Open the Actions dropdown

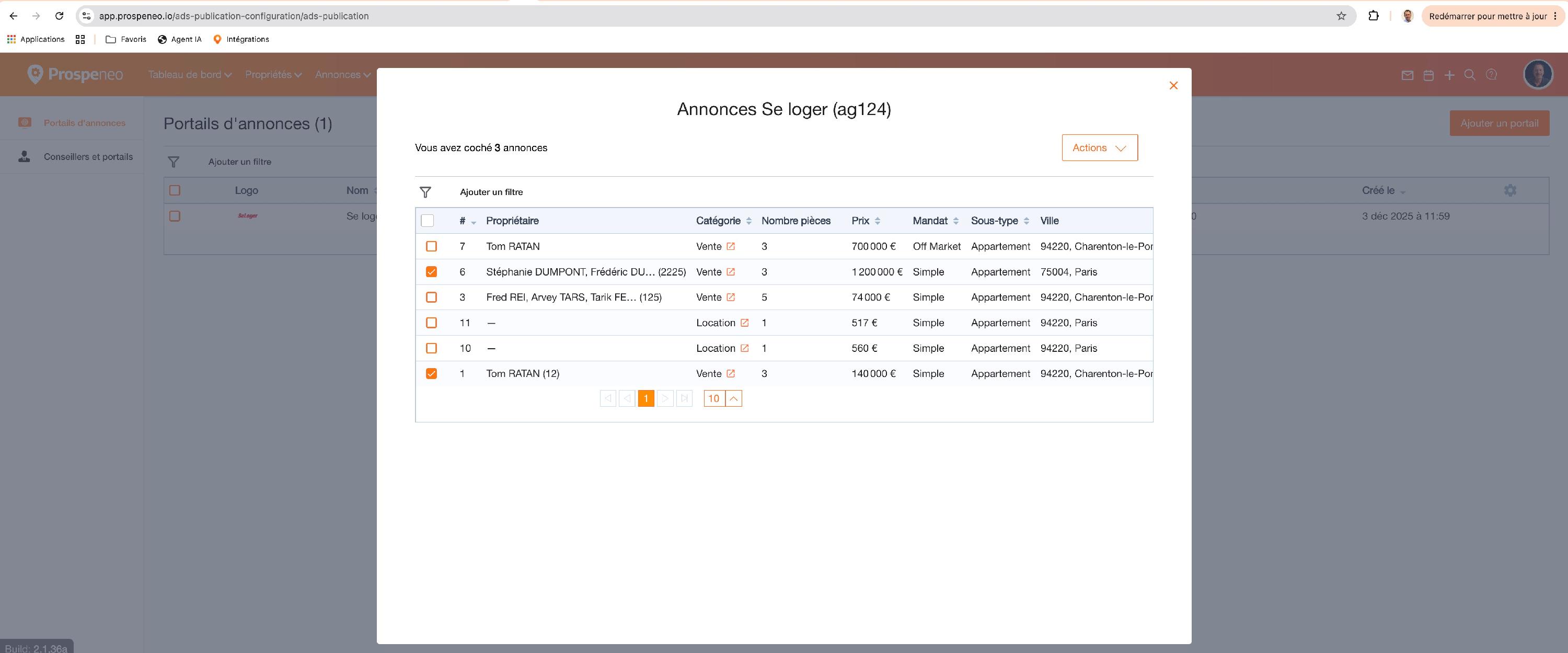(1099, 147)
